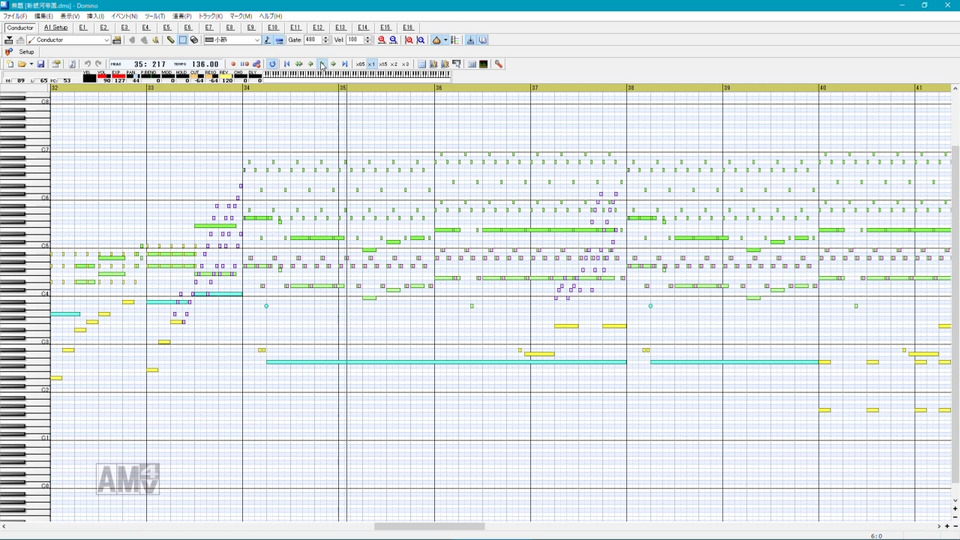Image resolution: width=960 pixels, height=540 pixels.
Task: Switch to the A1 Setup tab
Action: 56,28
